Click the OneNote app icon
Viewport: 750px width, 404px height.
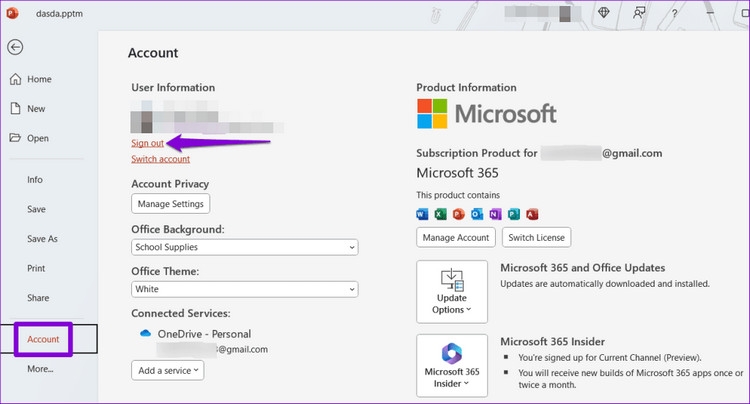pos(496,214)
